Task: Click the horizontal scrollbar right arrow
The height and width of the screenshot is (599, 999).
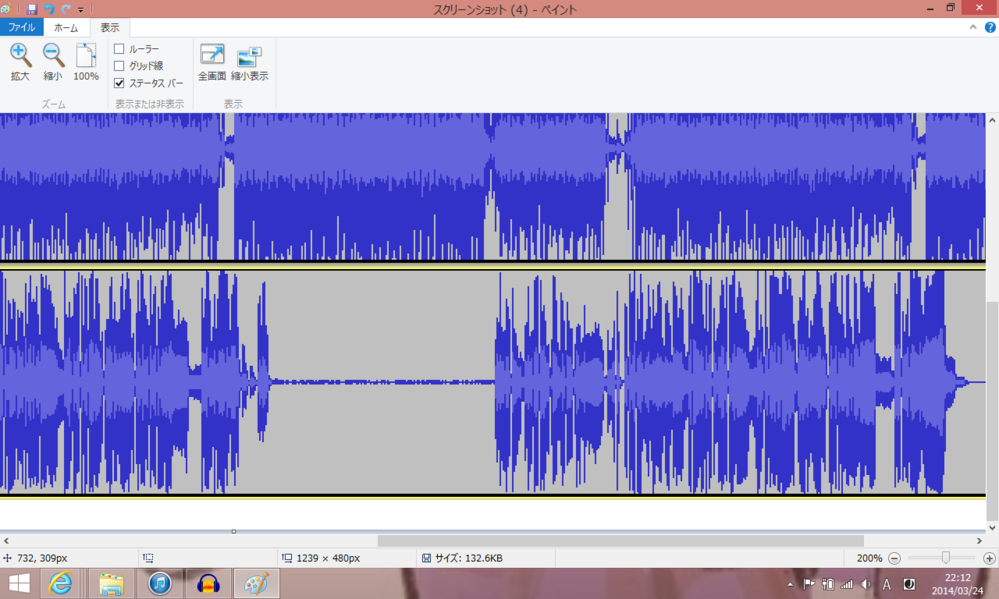Action: coord(979,540)
